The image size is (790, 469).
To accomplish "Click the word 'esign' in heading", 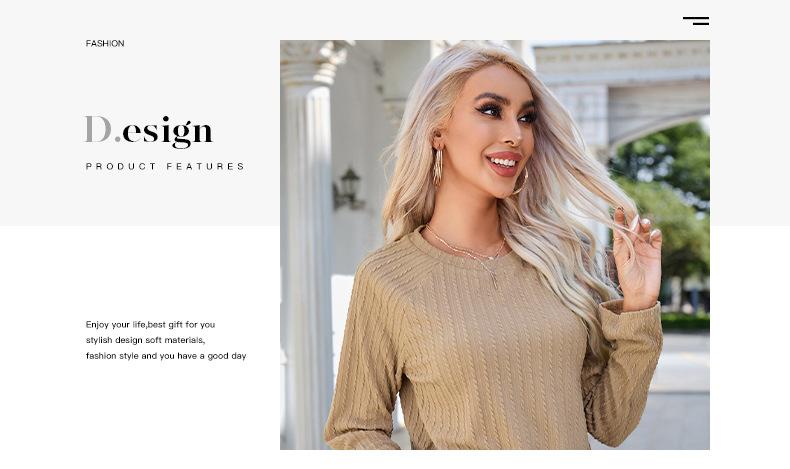I will click(x=168, y=132).
